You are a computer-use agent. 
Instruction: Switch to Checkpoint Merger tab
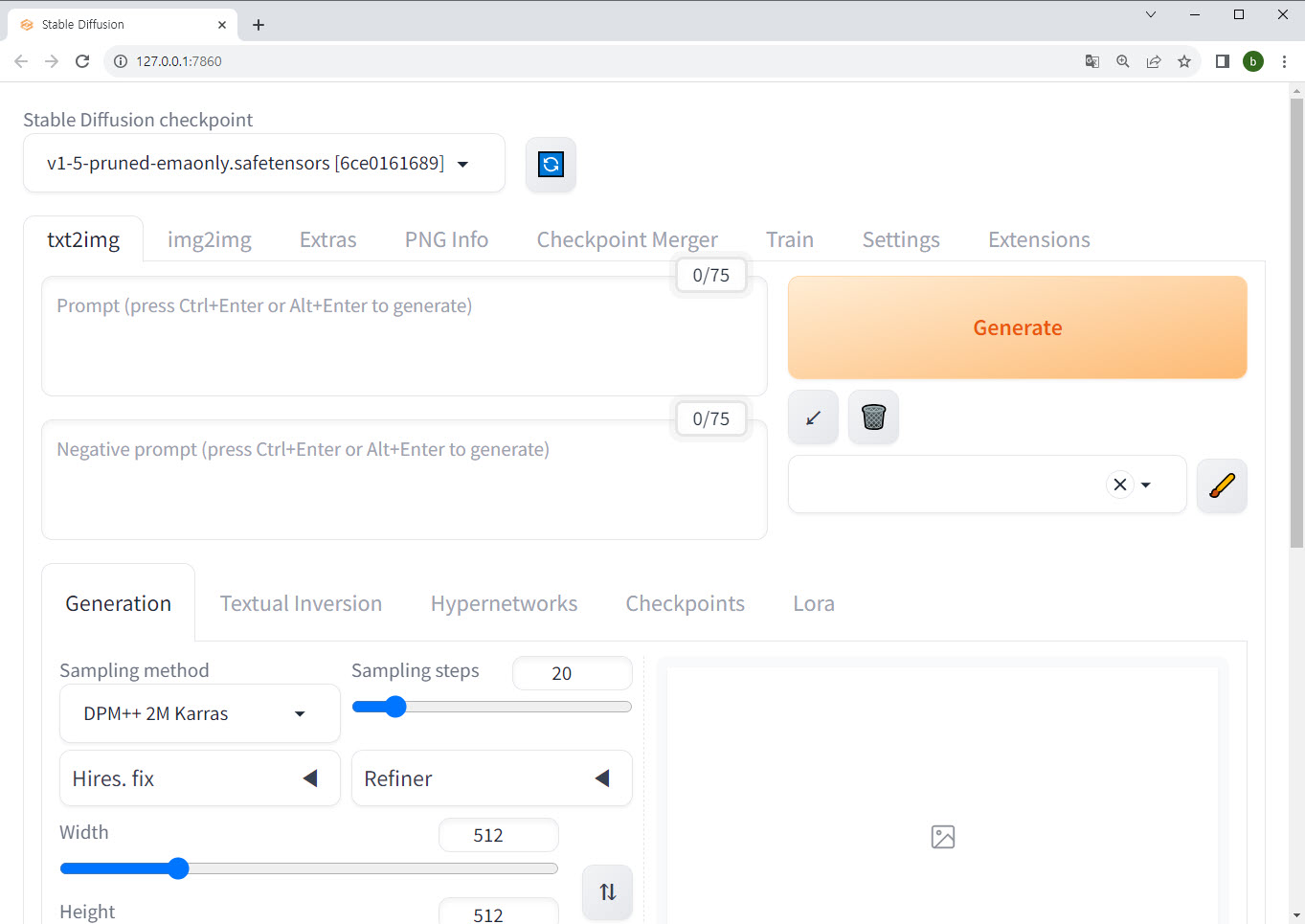coord(627,239)
